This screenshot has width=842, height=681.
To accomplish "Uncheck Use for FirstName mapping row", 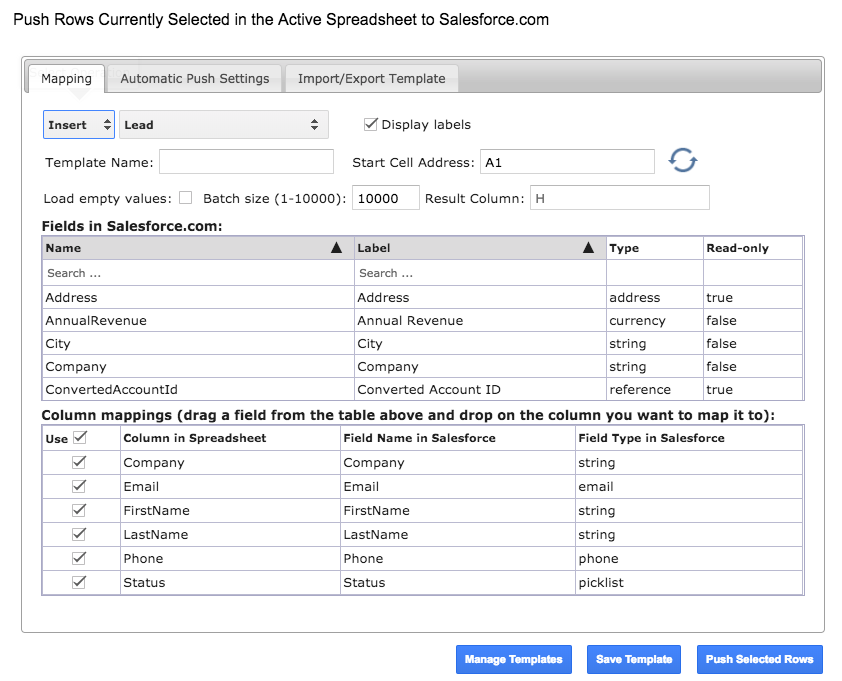I will tap(79, 510).
